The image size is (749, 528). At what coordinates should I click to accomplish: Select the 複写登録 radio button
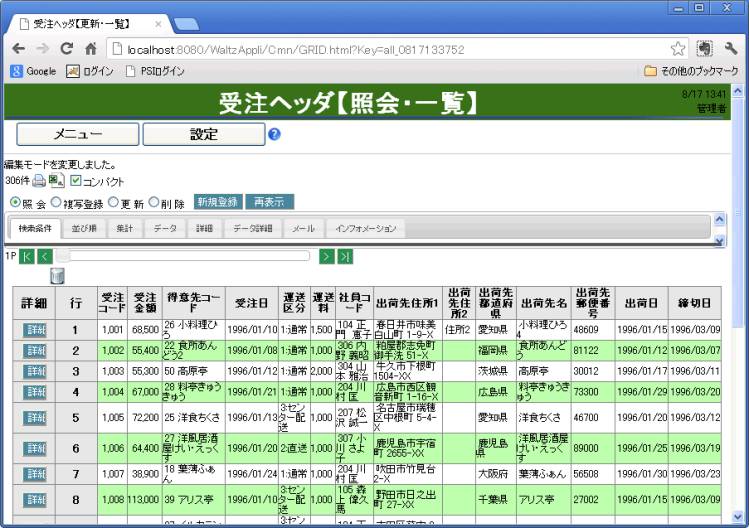point(56,202)
